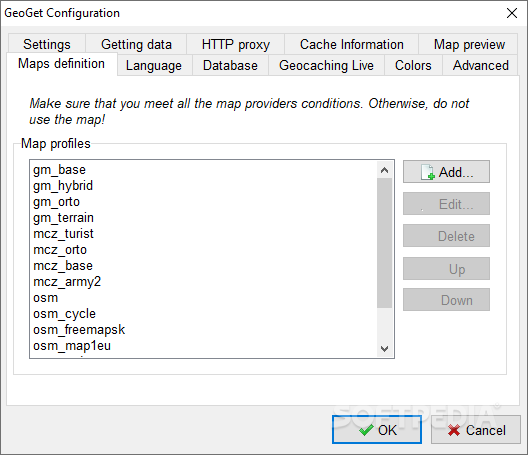
Task: Click the Delete button
Action: pyautogui.click(x=447, y=236)
